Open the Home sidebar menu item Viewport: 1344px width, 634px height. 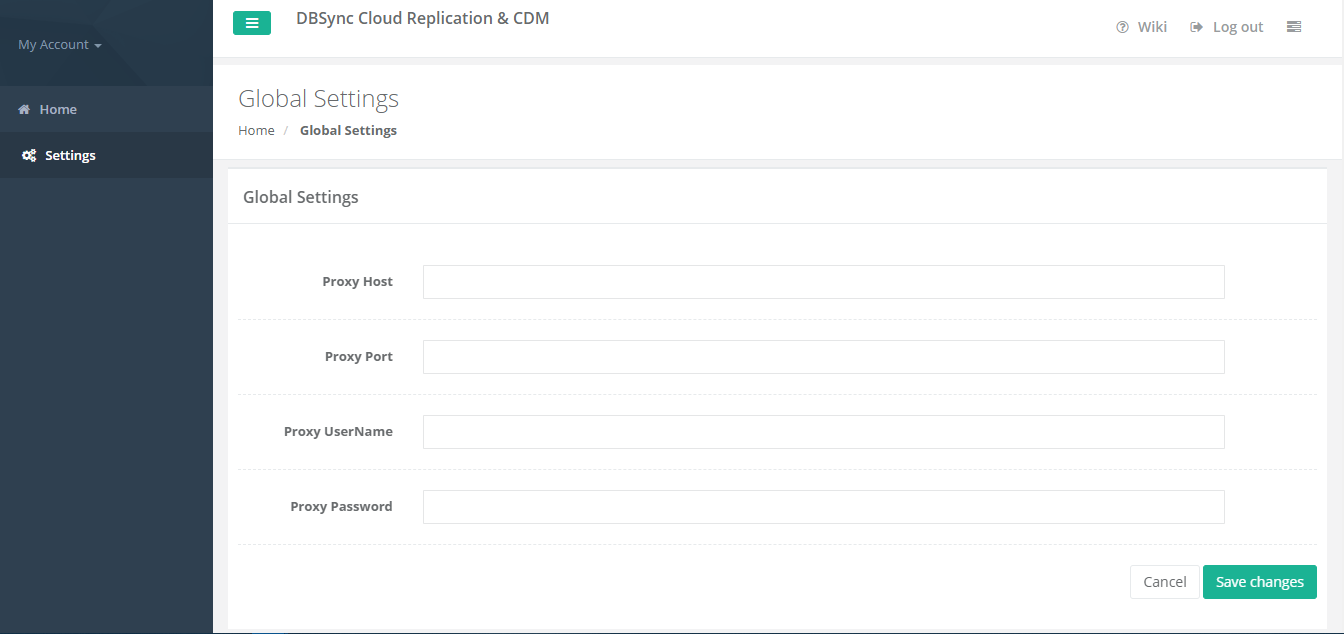pyautogui.click(x=58, y=110)
